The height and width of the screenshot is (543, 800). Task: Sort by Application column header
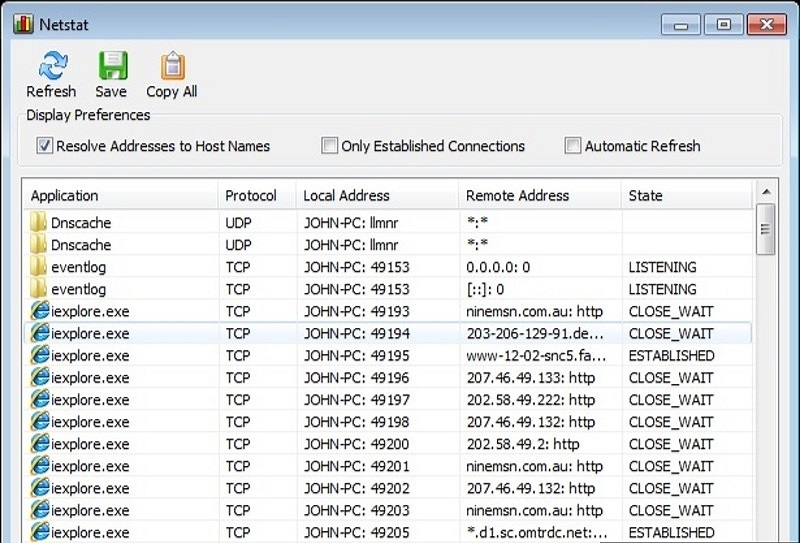120,195
